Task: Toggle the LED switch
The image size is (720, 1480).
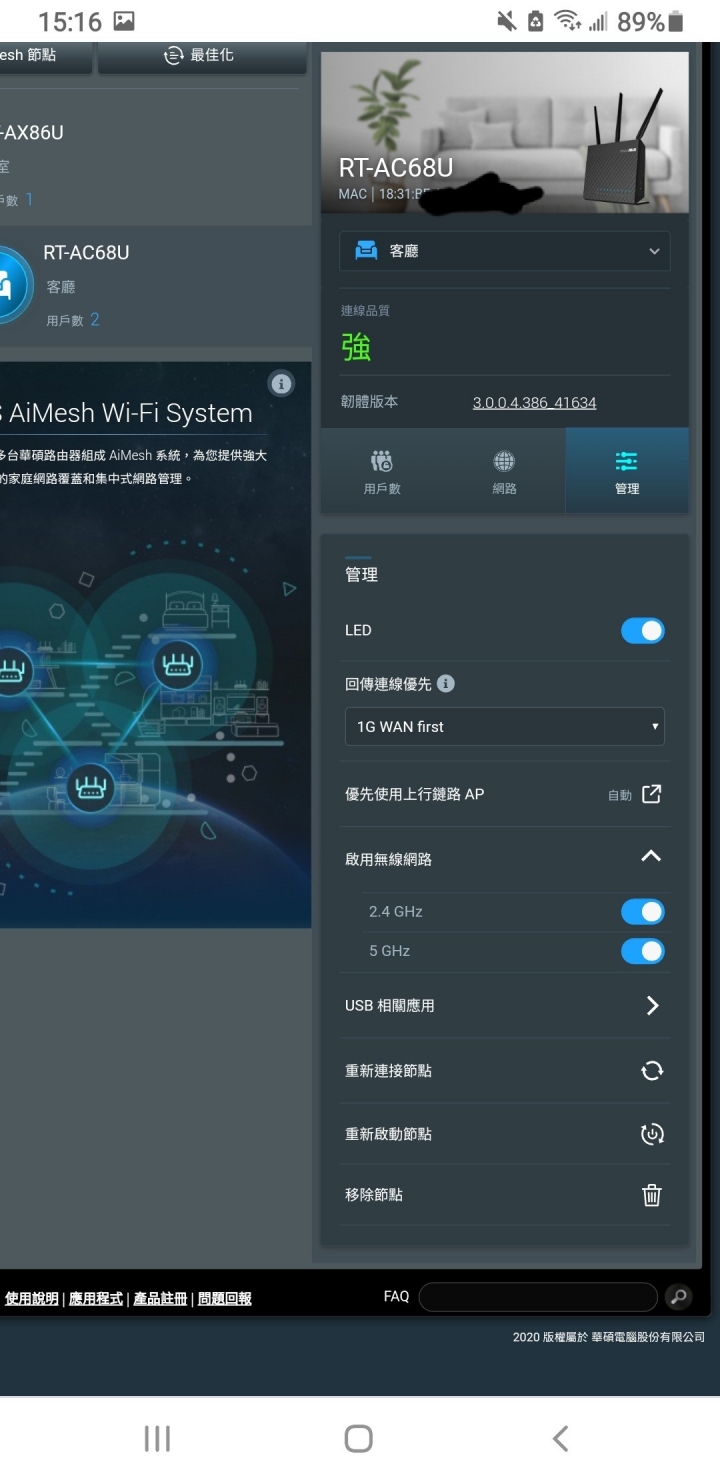Action: coord(642,631)
